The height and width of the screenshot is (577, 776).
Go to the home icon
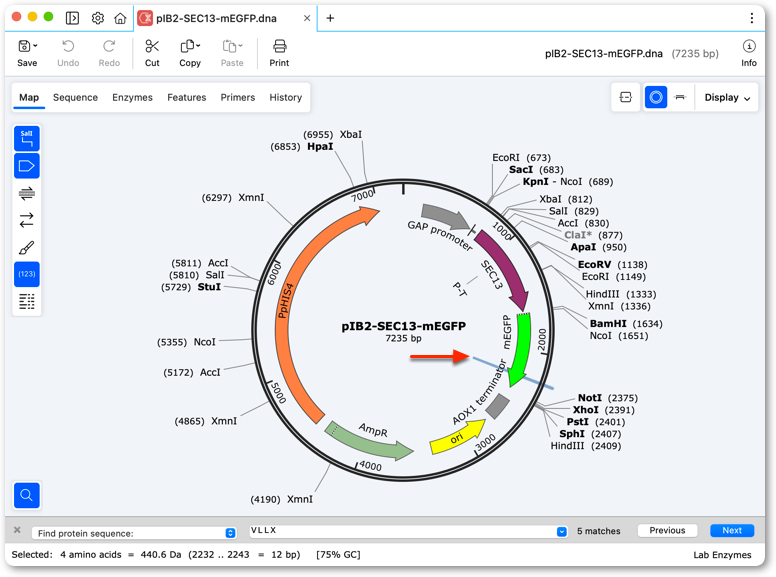pyautogui.click(x=120, y=18)
